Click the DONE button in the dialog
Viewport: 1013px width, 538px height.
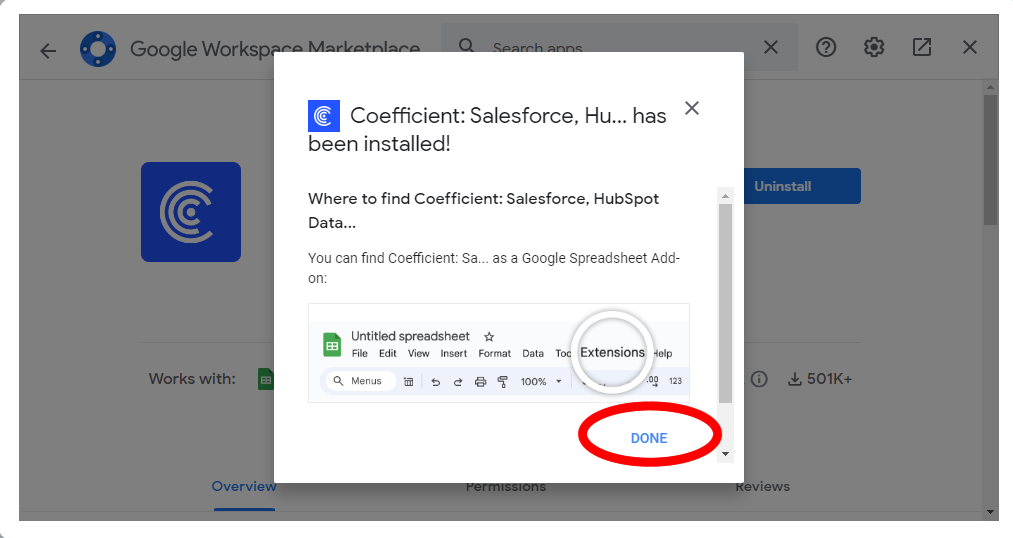tap(649, 438)
